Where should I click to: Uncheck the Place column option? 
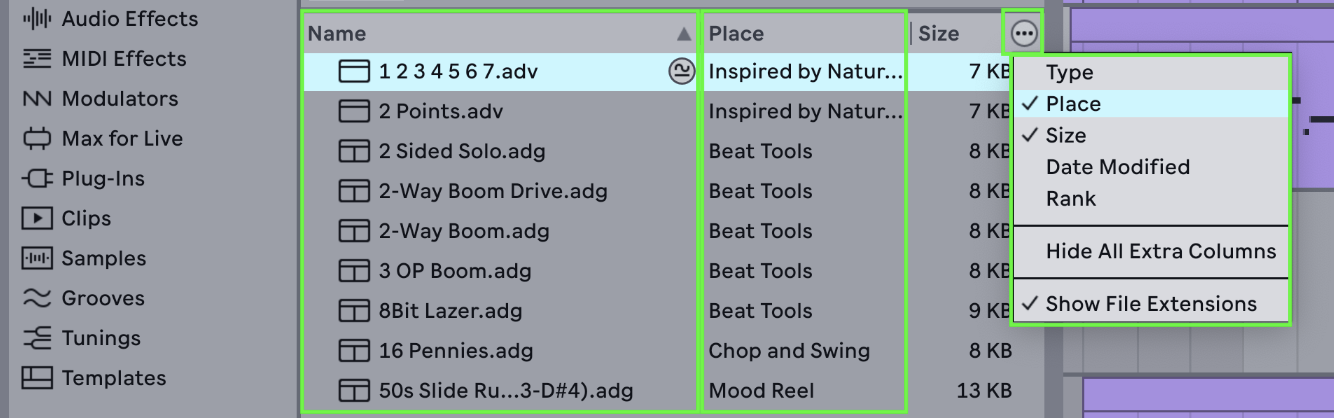point(1073,104)
